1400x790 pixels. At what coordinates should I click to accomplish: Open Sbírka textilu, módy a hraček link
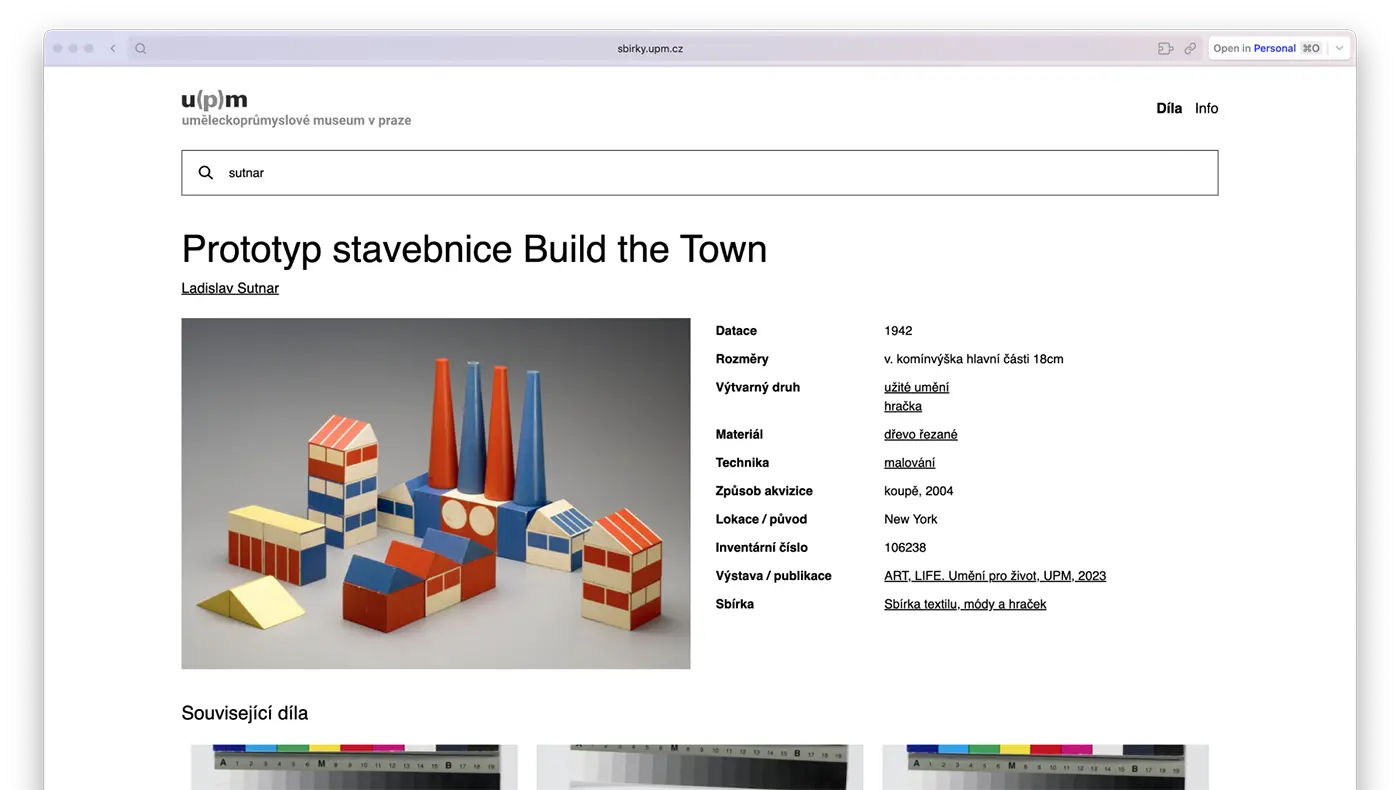click(965, 604)
